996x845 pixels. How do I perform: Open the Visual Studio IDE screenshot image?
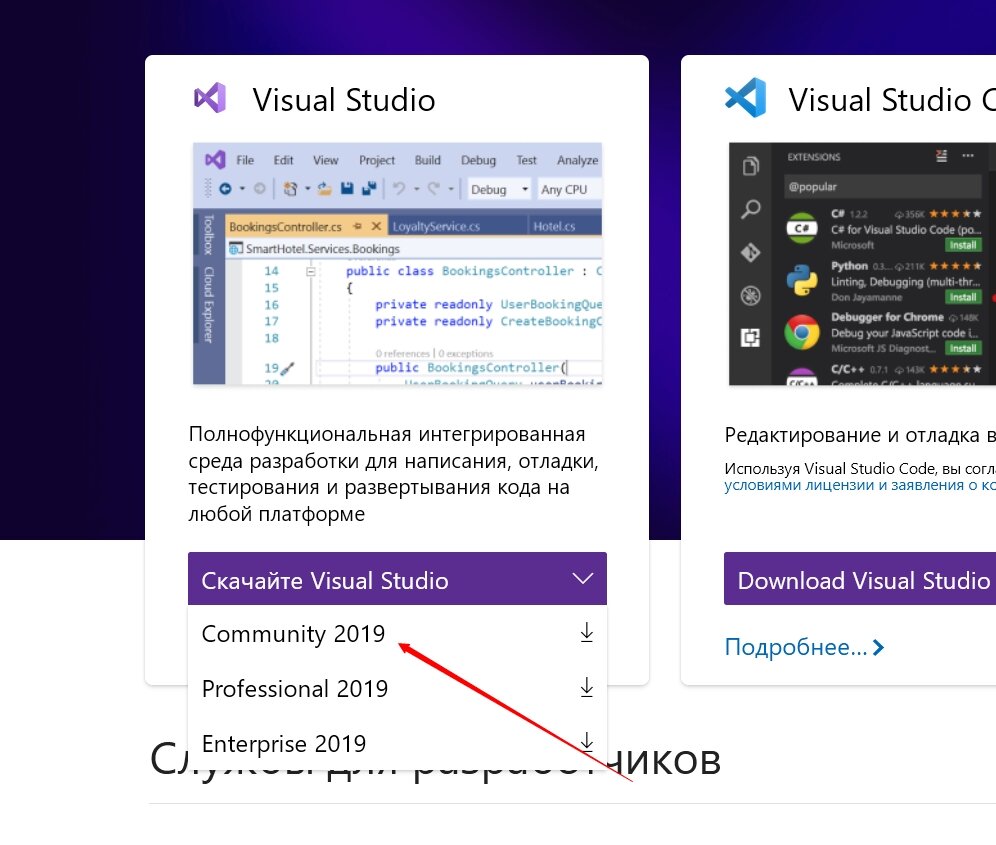point(398,264)
